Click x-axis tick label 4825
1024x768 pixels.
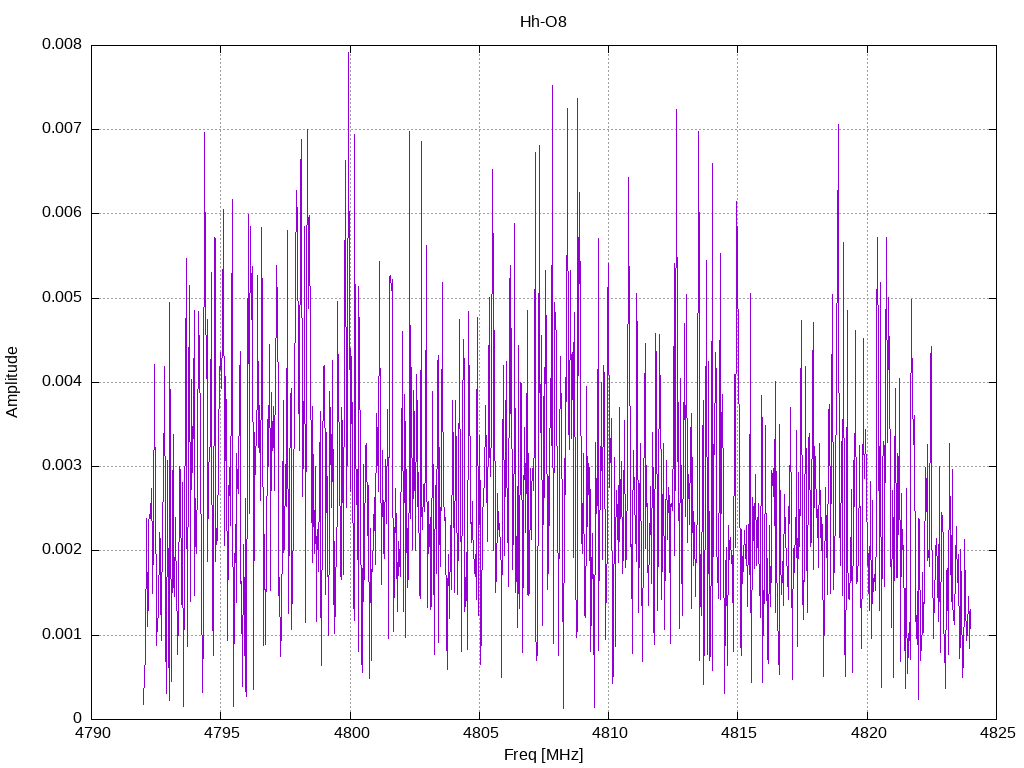997,733
